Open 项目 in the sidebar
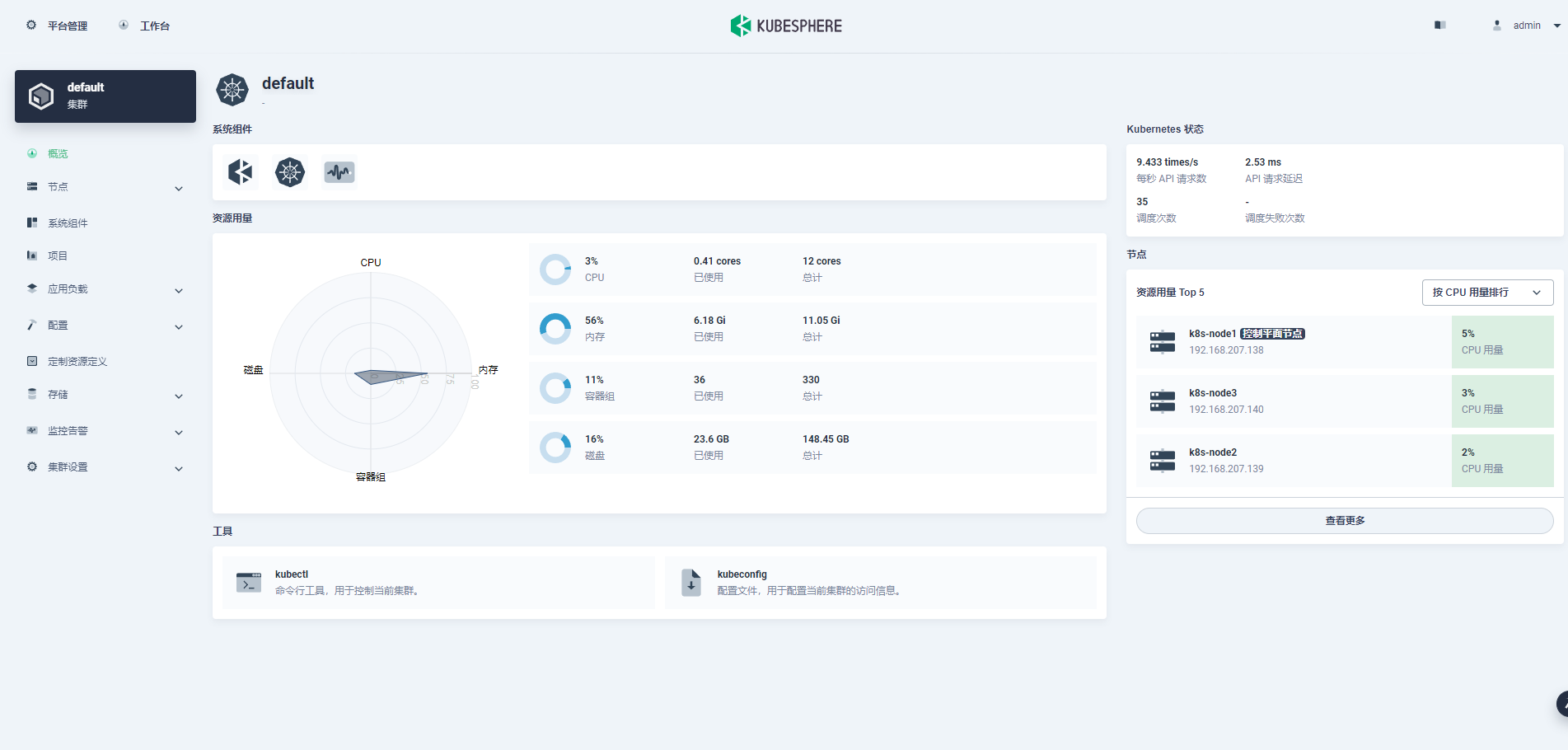Image resolution: width=1568 pixels, height=750 pixels. (58, 256)
